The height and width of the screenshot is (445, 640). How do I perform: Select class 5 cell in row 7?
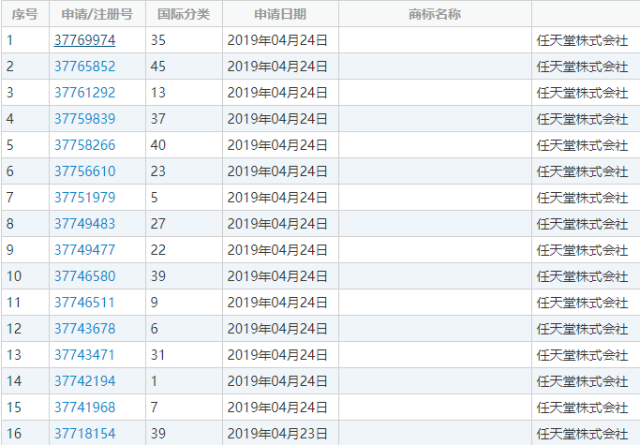coord(184,198)
